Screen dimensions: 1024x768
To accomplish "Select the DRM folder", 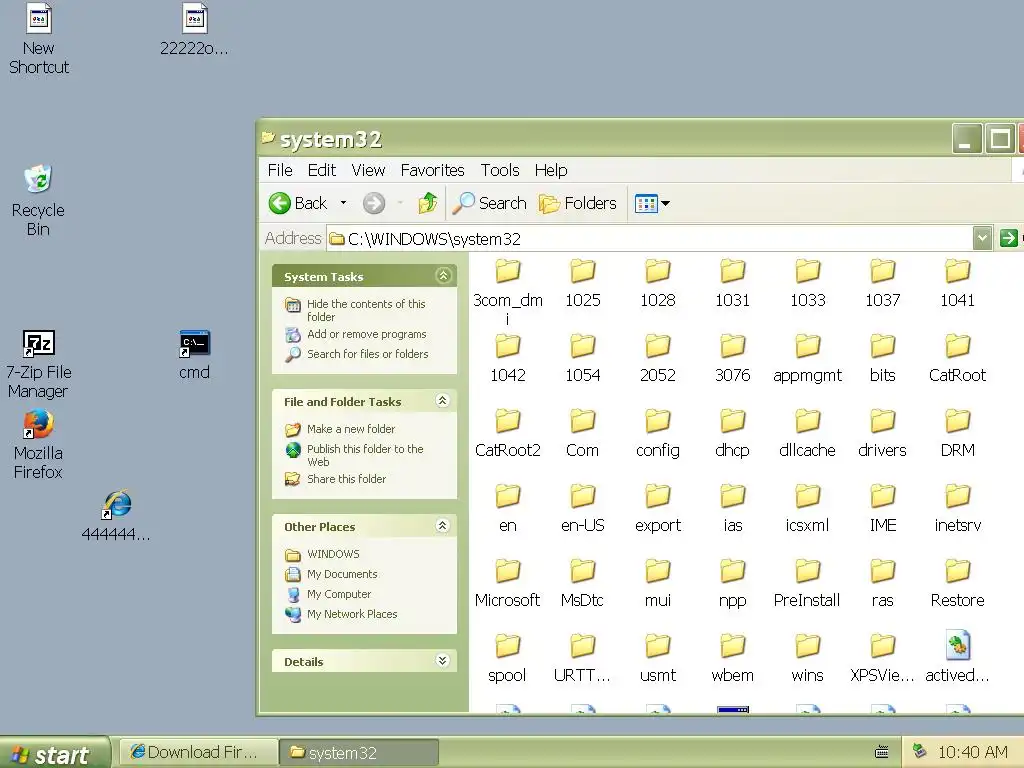I will click(x=957, y=434).
